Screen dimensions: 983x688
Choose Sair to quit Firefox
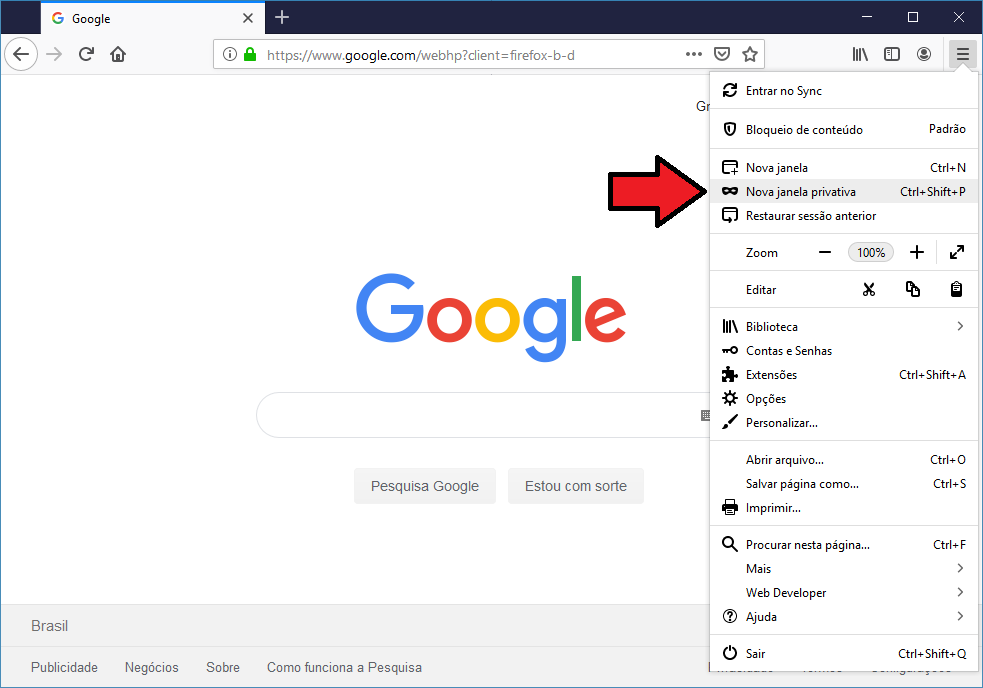tap(844, 654)
